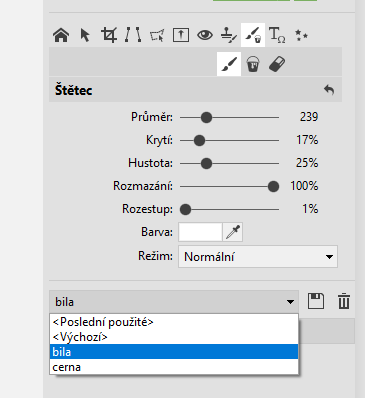365x398 pixels.
Task: Click the white Barva color swatch
Action: (200, 232)
